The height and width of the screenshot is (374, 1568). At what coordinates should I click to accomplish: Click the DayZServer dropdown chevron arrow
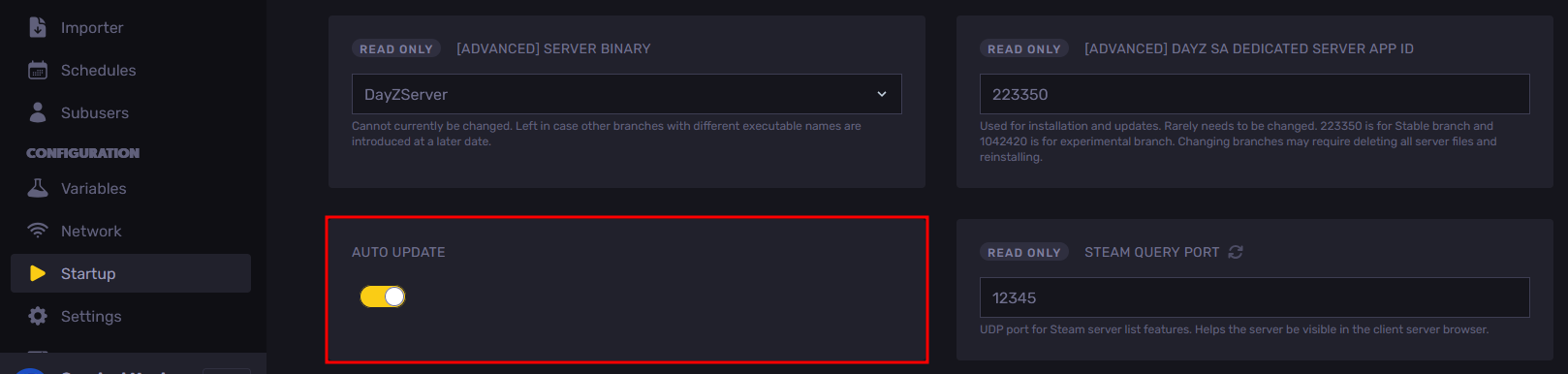[x=882, y=94]
